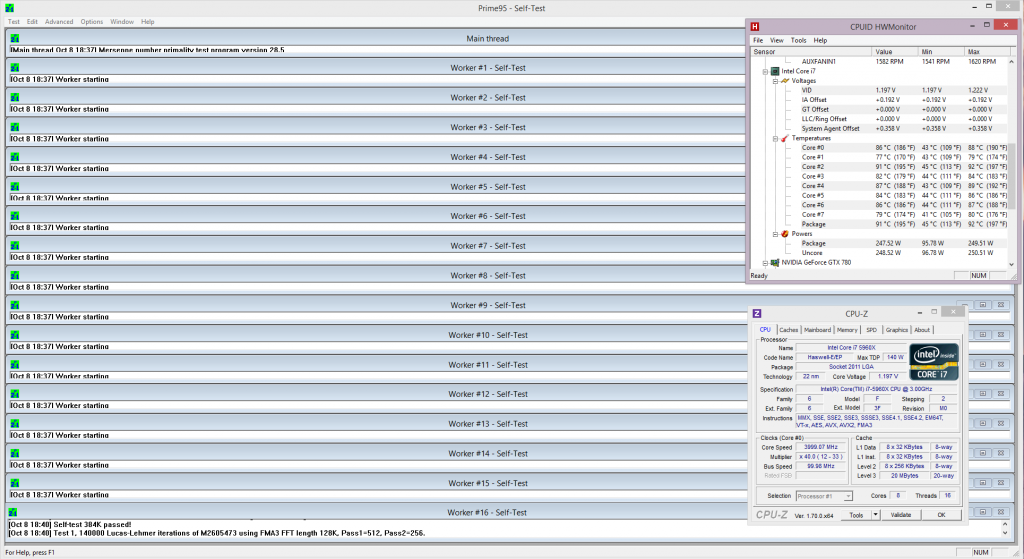This screenshot has height=559, width=1024.
Task: Switch to the Graphics tab in CPU-Z
Action: pos(896,330)
